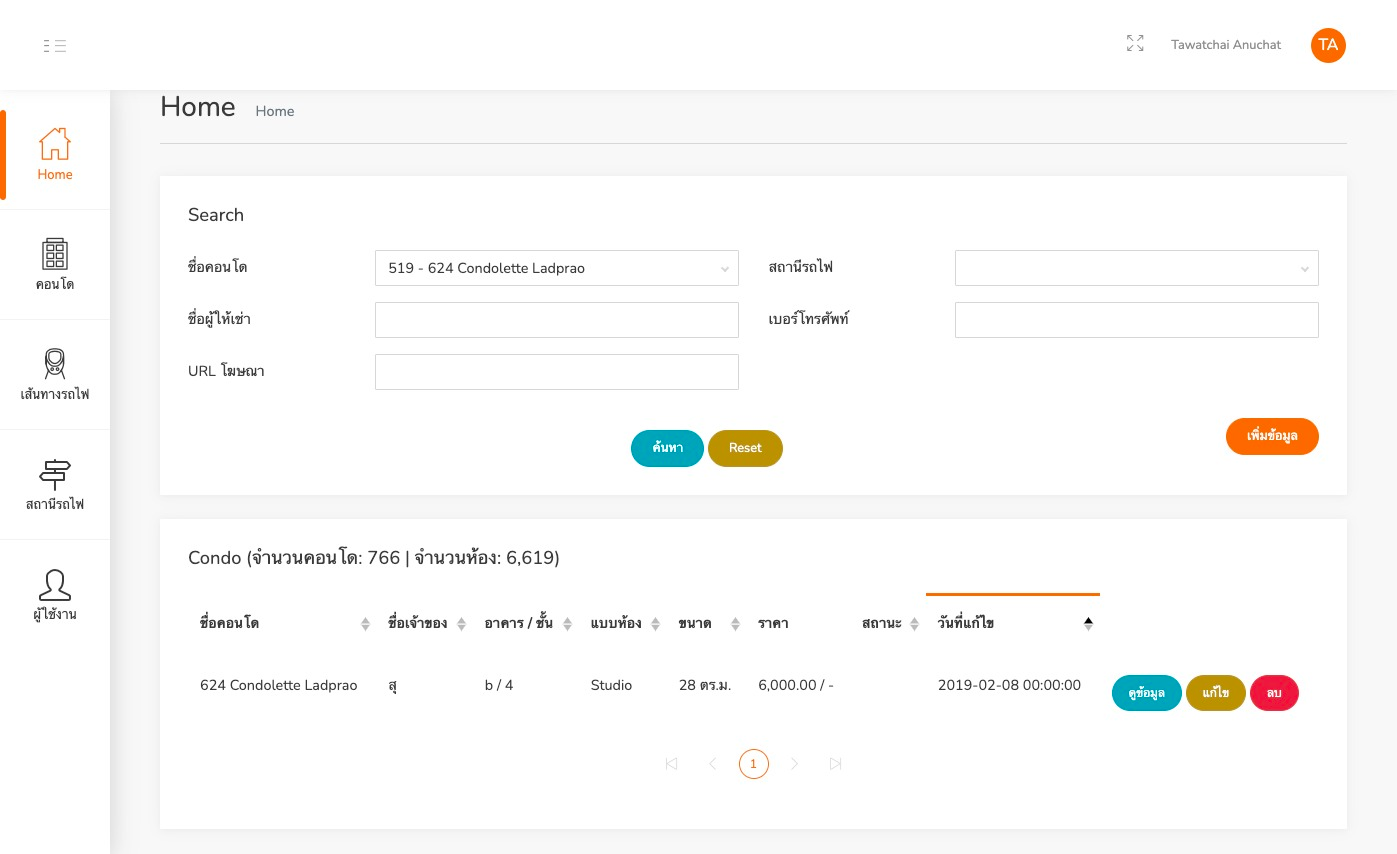Image resolution: width=1397 pixels, height=854 pixels.
Task: Select page 1 in pagination
Action: pos(754,764)
